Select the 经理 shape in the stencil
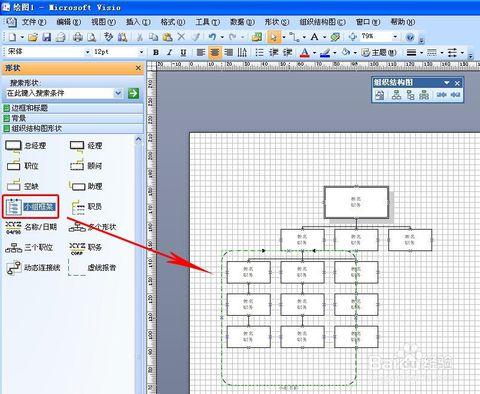Image resolution: width=480 pixels, height=394 pixels. pyautogui.click(x=86, y=146)
